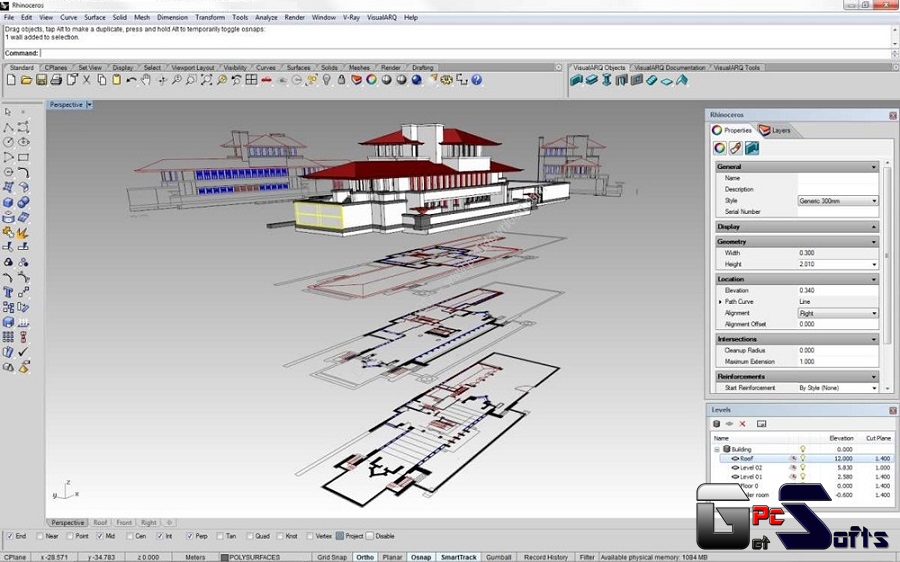The height and width of the screenshot is (562, 900).
Task: Switch to the VisualARQ Documentation toolbar tab
Action: [x=670, y=68]
